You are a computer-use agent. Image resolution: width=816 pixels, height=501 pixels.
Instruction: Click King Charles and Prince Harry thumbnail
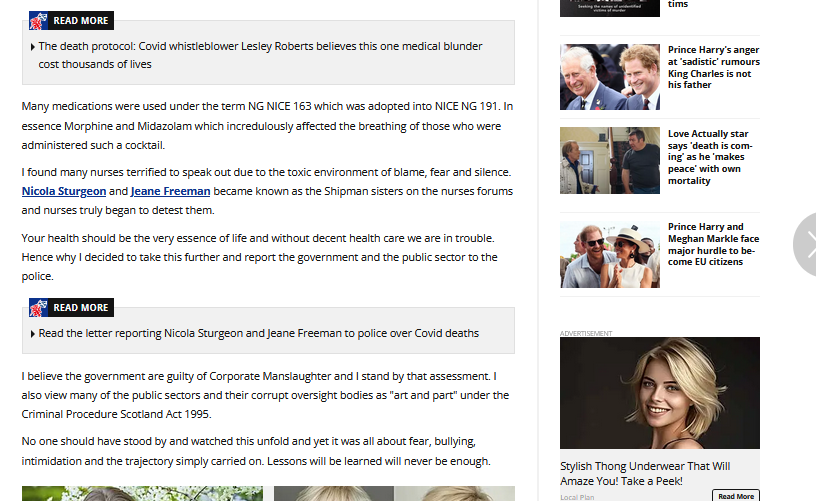(x=610, y=77)
